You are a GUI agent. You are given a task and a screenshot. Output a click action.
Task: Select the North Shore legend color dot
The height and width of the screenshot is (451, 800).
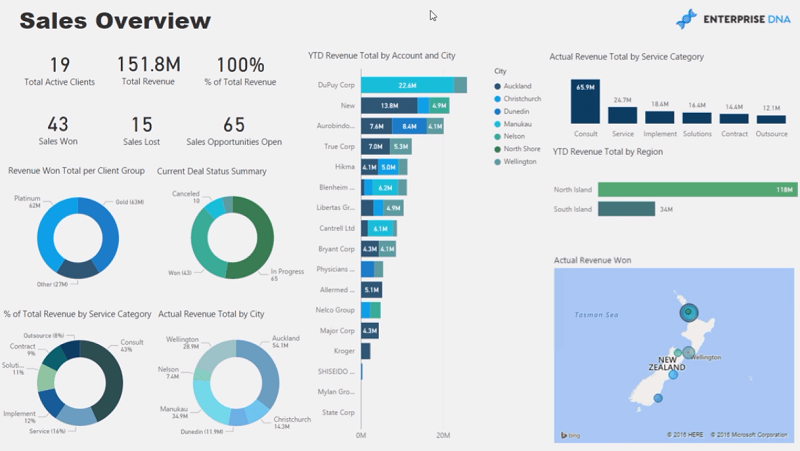point(497,149)
